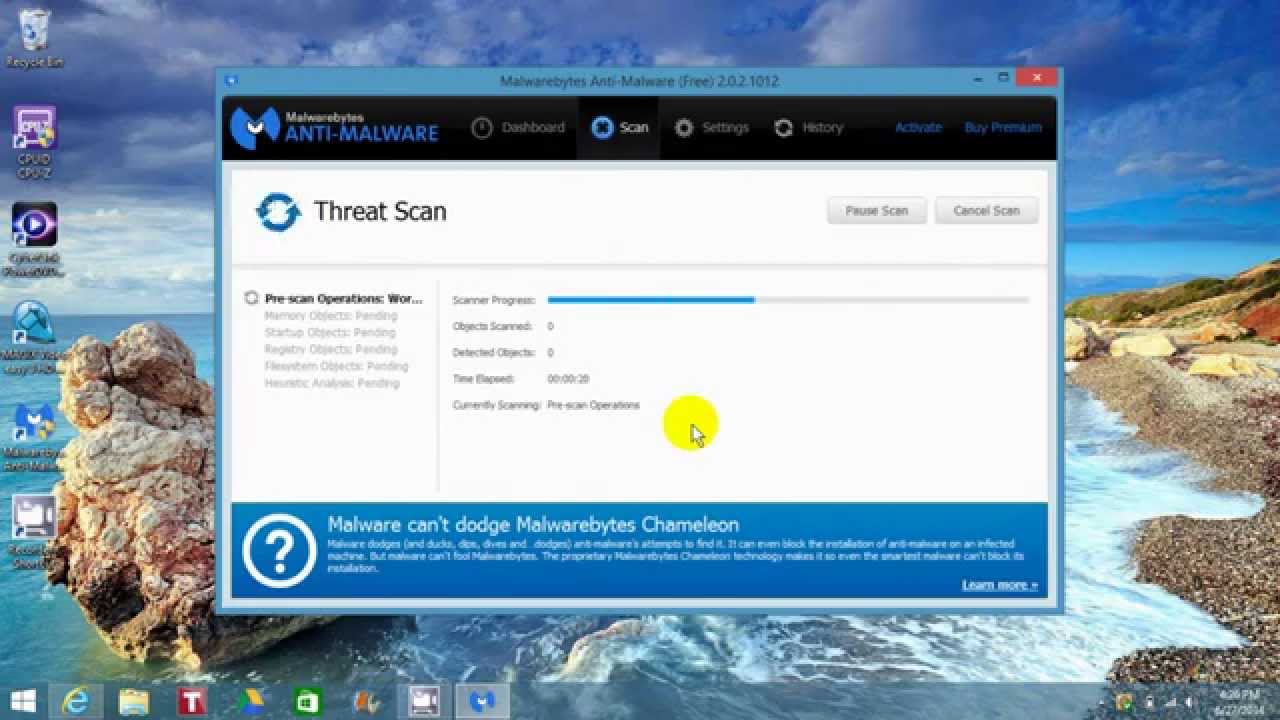Click the Activate link
The height and width of the screenshot is (720, 1280).
(918, 128)
